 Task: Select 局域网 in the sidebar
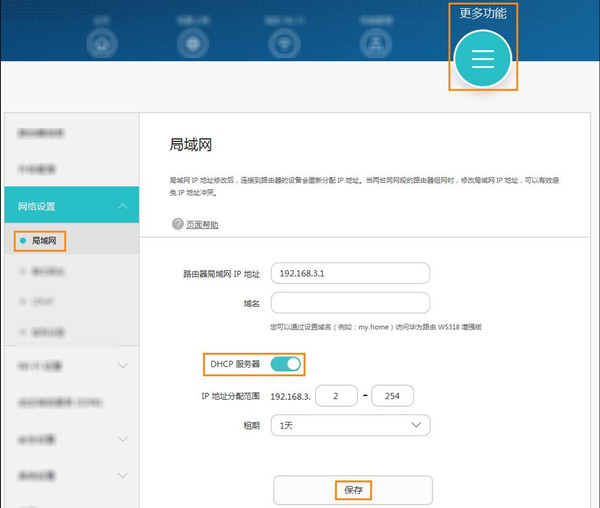(x=47, y=241)
